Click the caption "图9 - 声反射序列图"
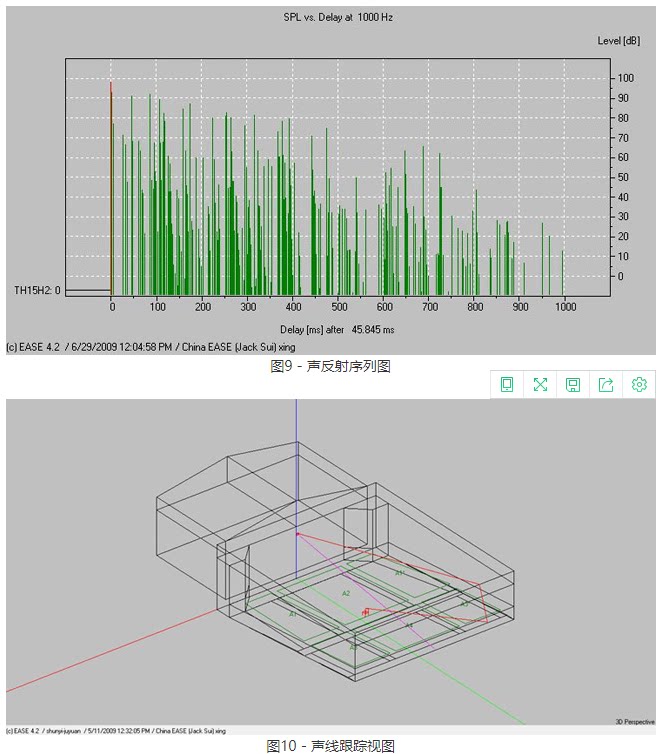This screenshot has height=754, width=670. click(330, 366)
